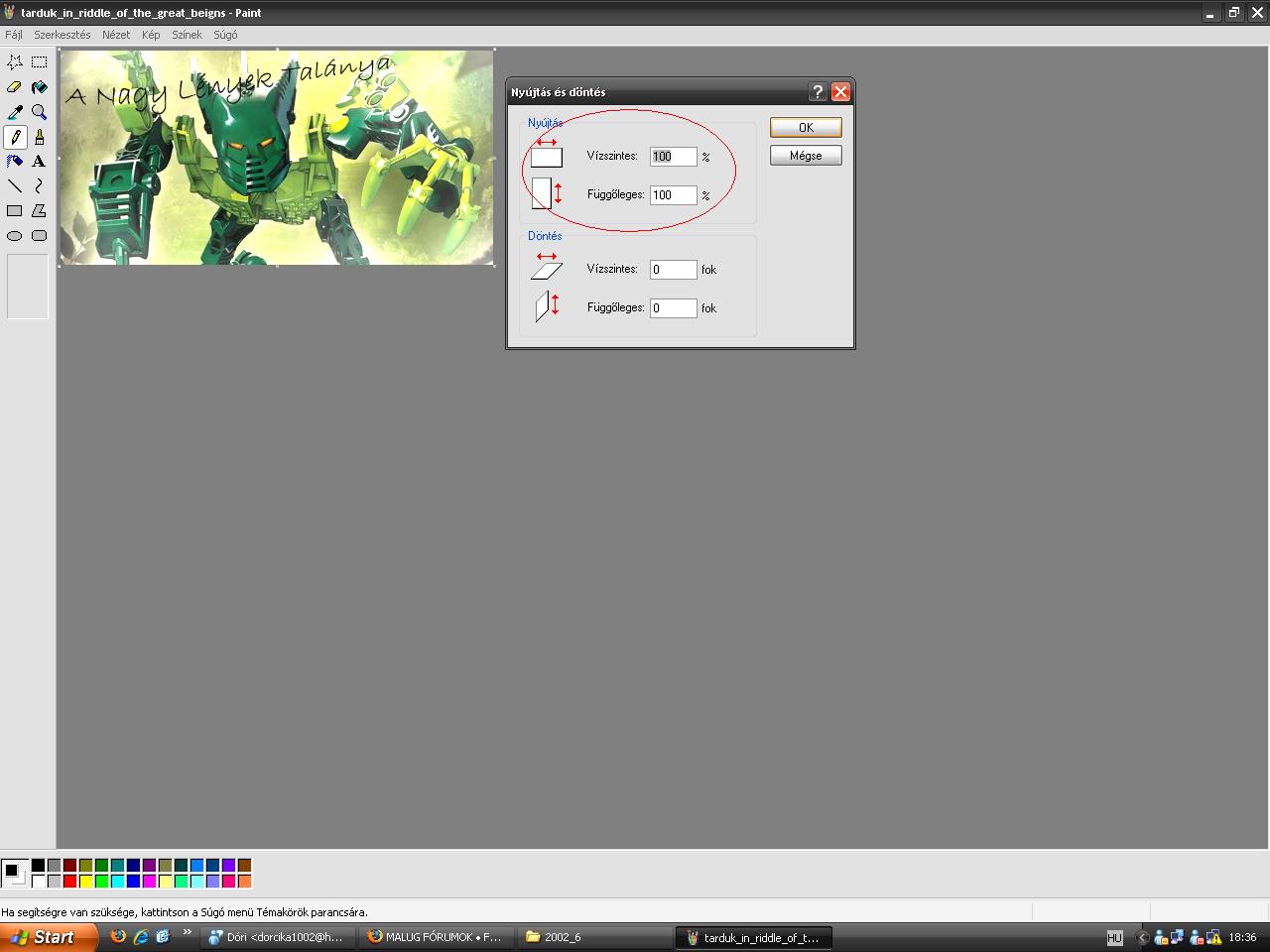
Task: Pick the brown palette swatch
Action: (x=244, y=866)
